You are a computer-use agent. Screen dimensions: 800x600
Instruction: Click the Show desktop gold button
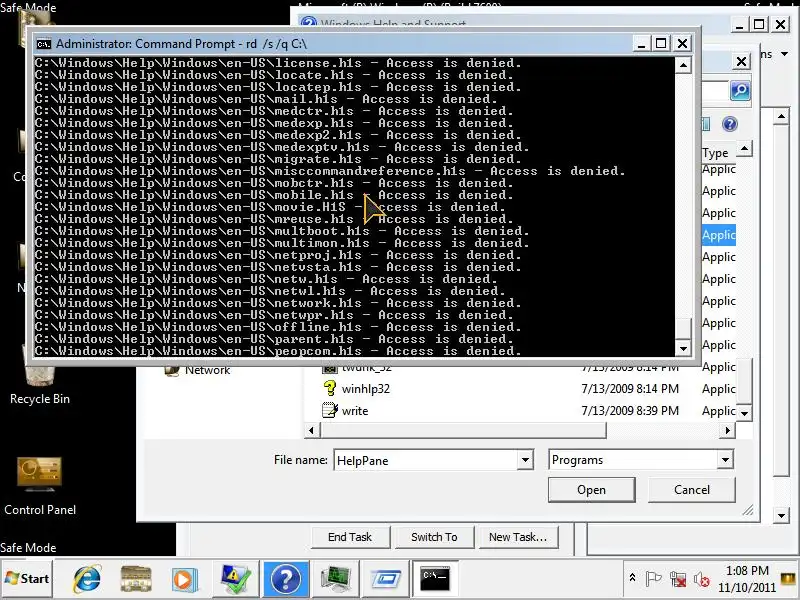pos(789,579)
